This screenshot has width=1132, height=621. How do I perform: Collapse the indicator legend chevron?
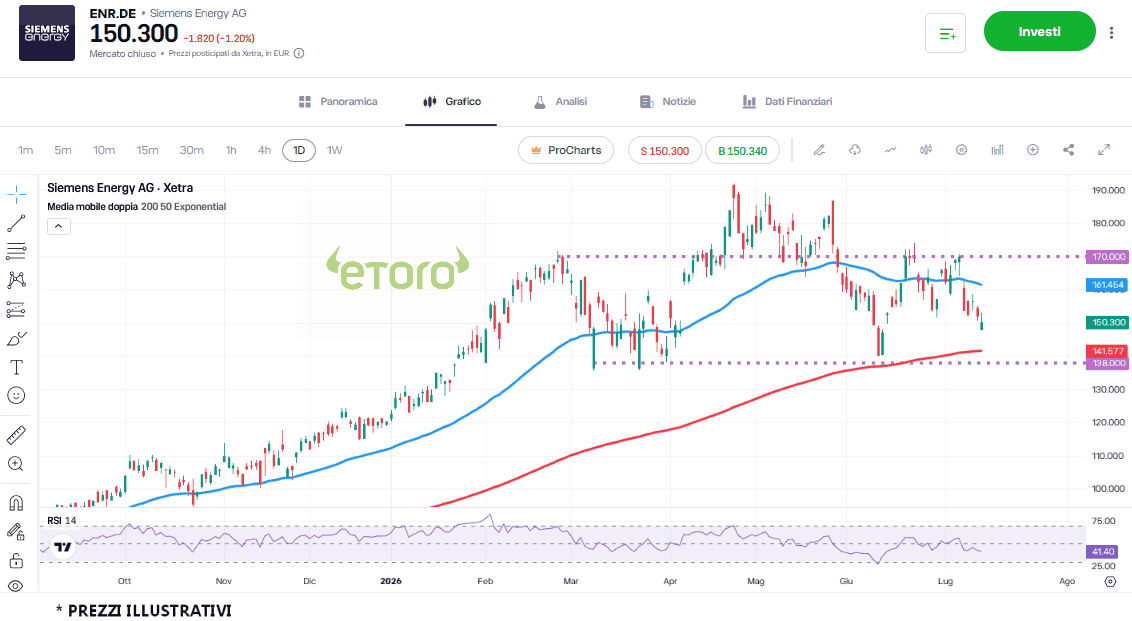pos(58,227)
